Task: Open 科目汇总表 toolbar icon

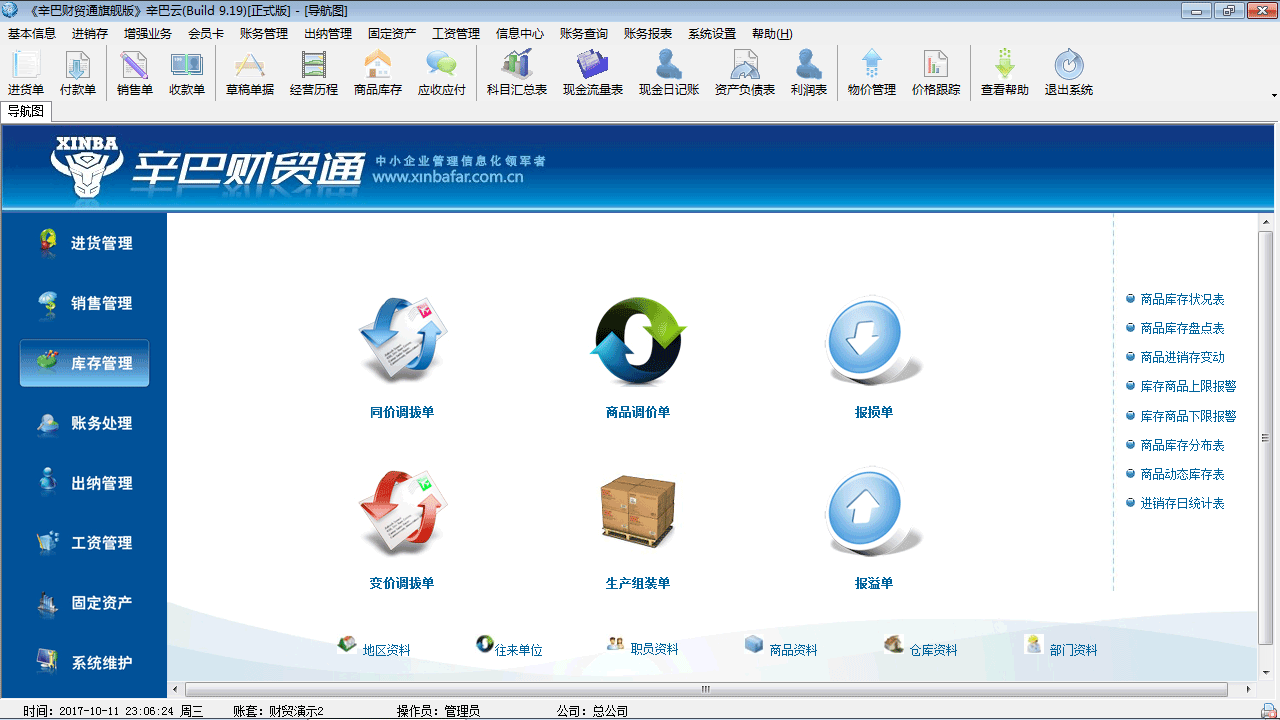Action: coord(517,73)
